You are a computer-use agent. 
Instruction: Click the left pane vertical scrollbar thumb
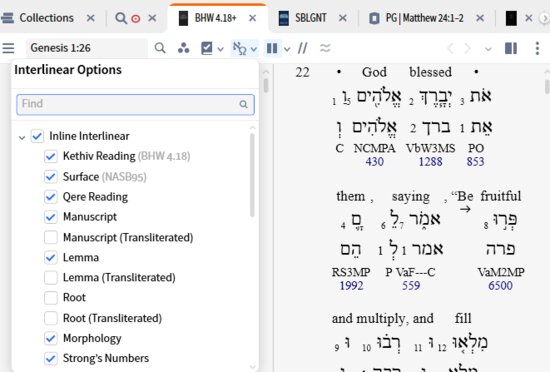266,86
